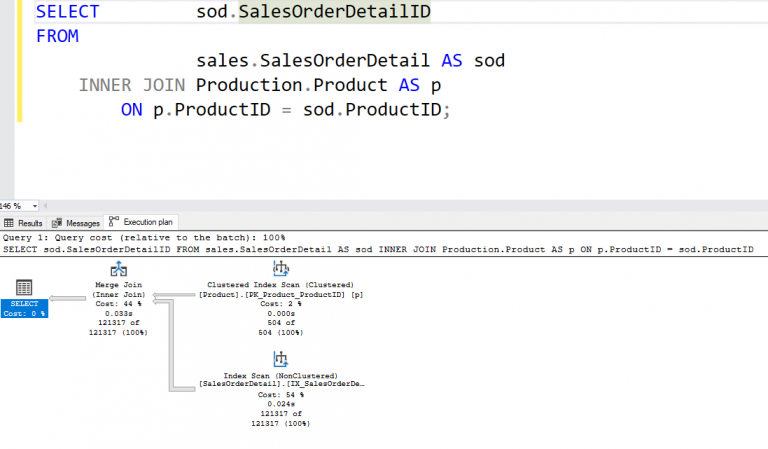Click the Merge Join operator icon
Screen dimensions: 768x449
(119, 269)
